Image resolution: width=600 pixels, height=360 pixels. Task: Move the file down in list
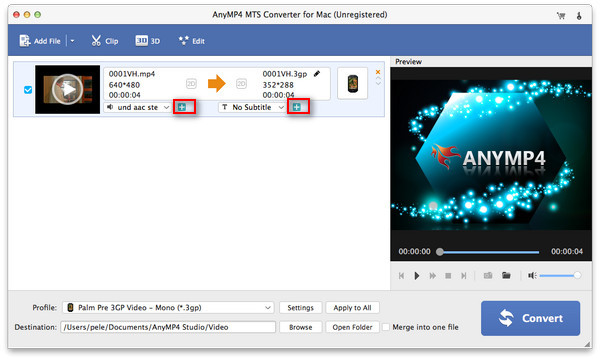tap(378, 83)
